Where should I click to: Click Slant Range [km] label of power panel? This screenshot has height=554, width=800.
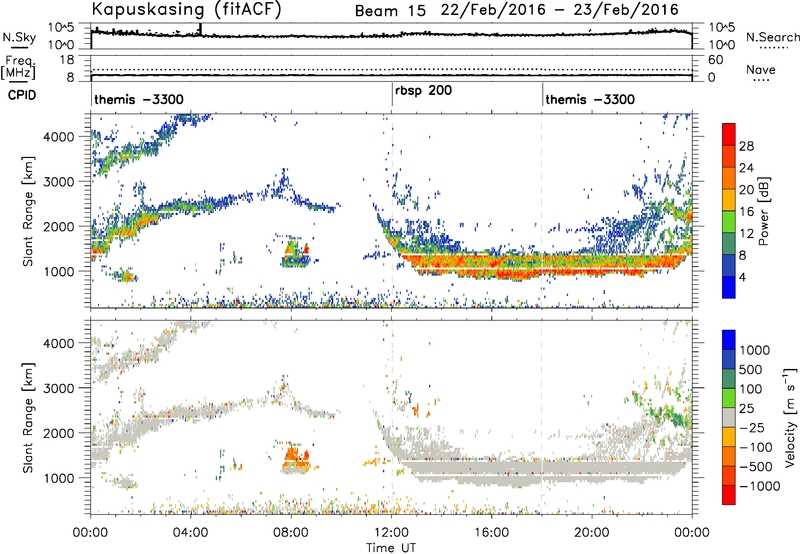(x=28, y=211)
